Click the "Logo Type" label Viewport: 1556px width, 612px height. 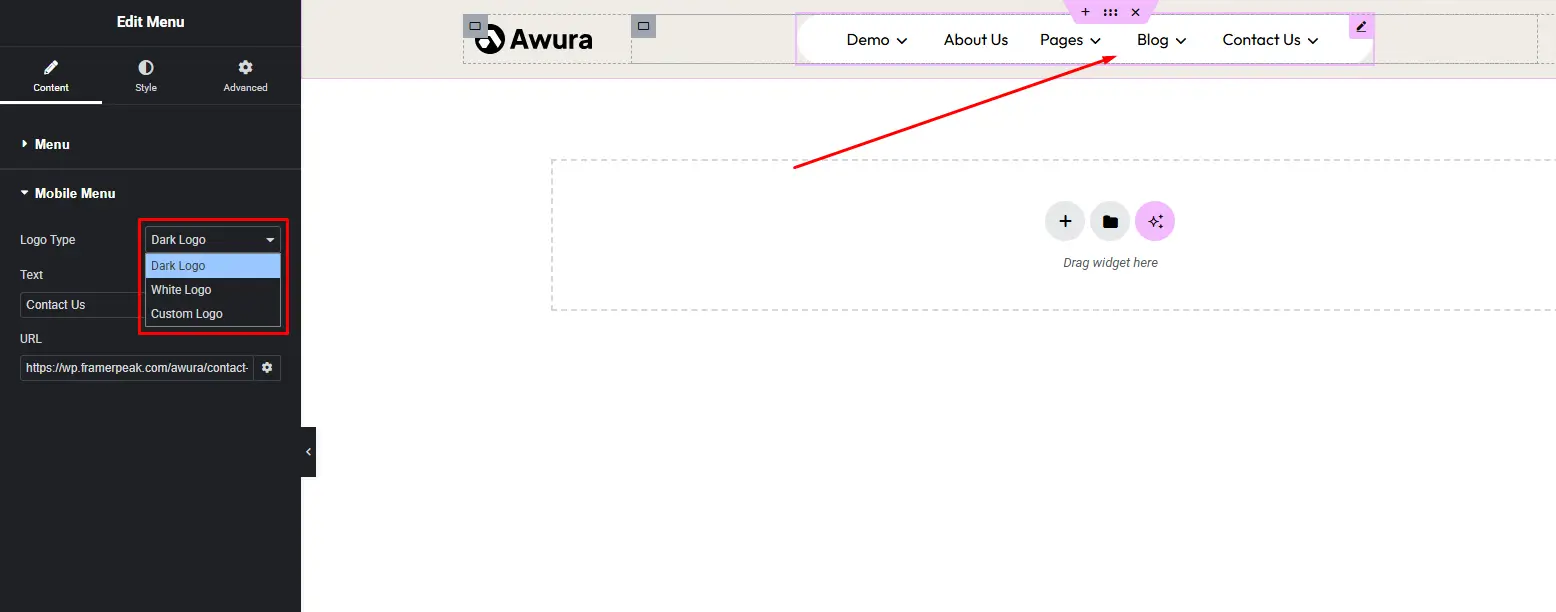[x=48, y=240]
